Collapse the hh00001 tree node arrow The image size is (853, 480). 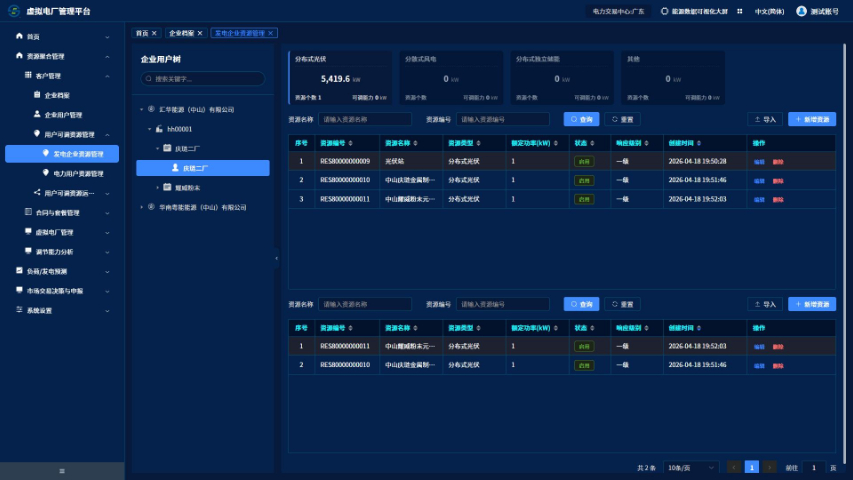150,129
